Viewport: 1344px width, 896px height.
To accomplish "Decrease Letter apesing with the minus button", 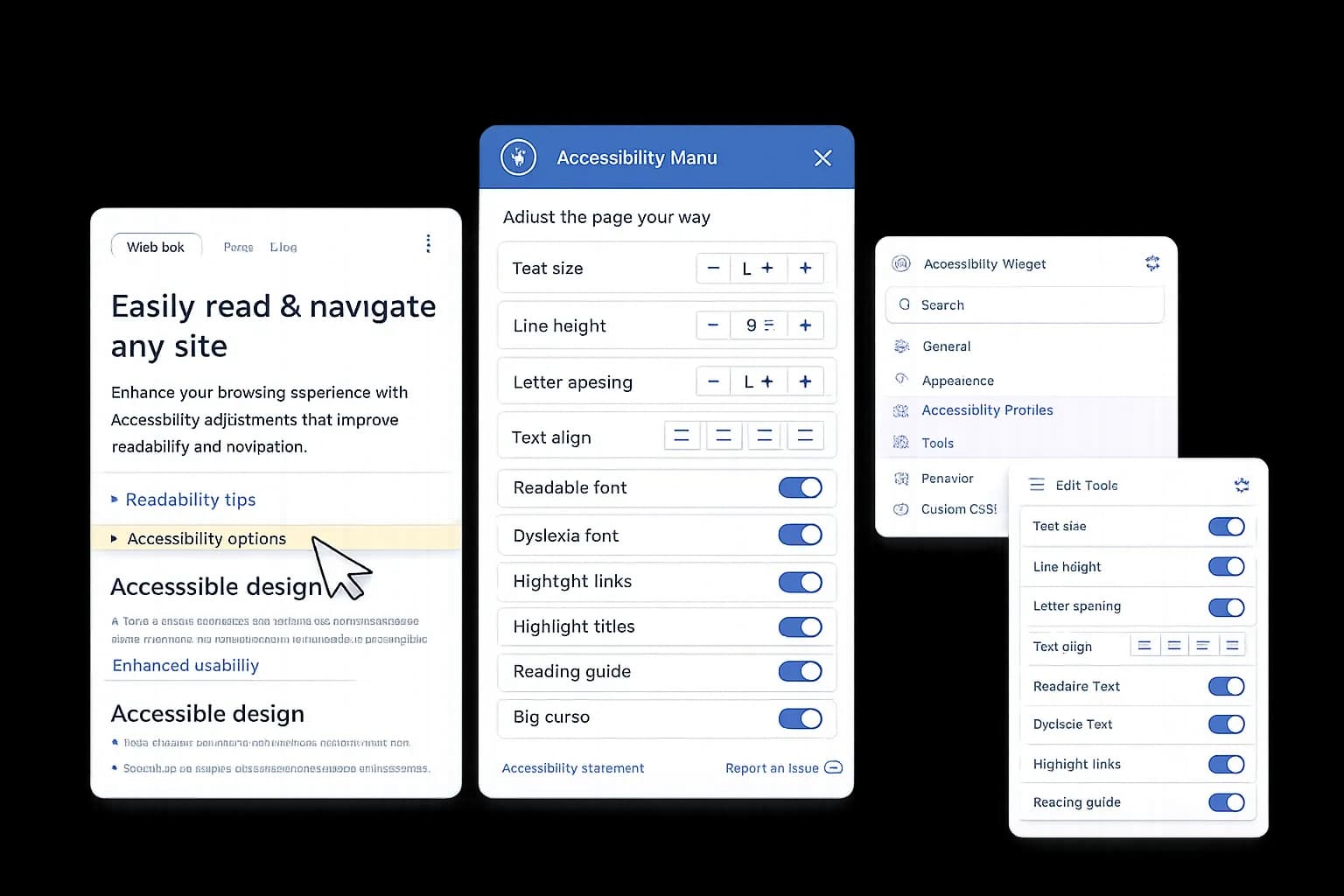I will [713, 381].
